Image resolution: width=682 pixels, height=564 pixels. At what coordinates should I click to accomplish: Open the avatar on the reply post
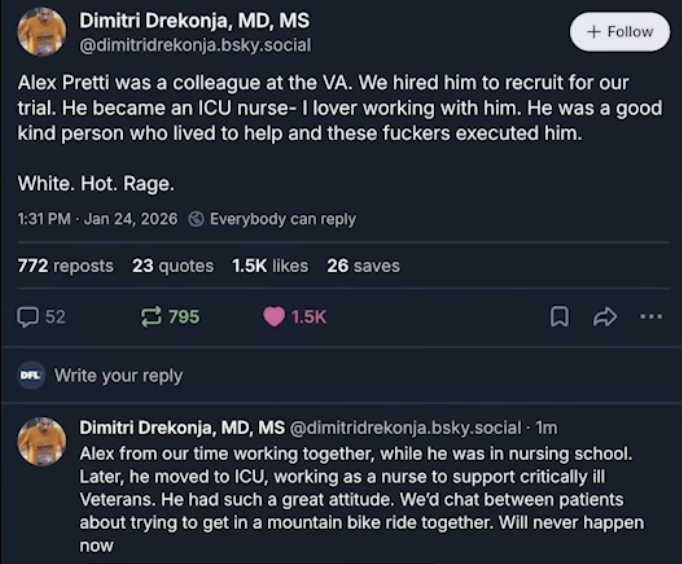click(42, 441)
